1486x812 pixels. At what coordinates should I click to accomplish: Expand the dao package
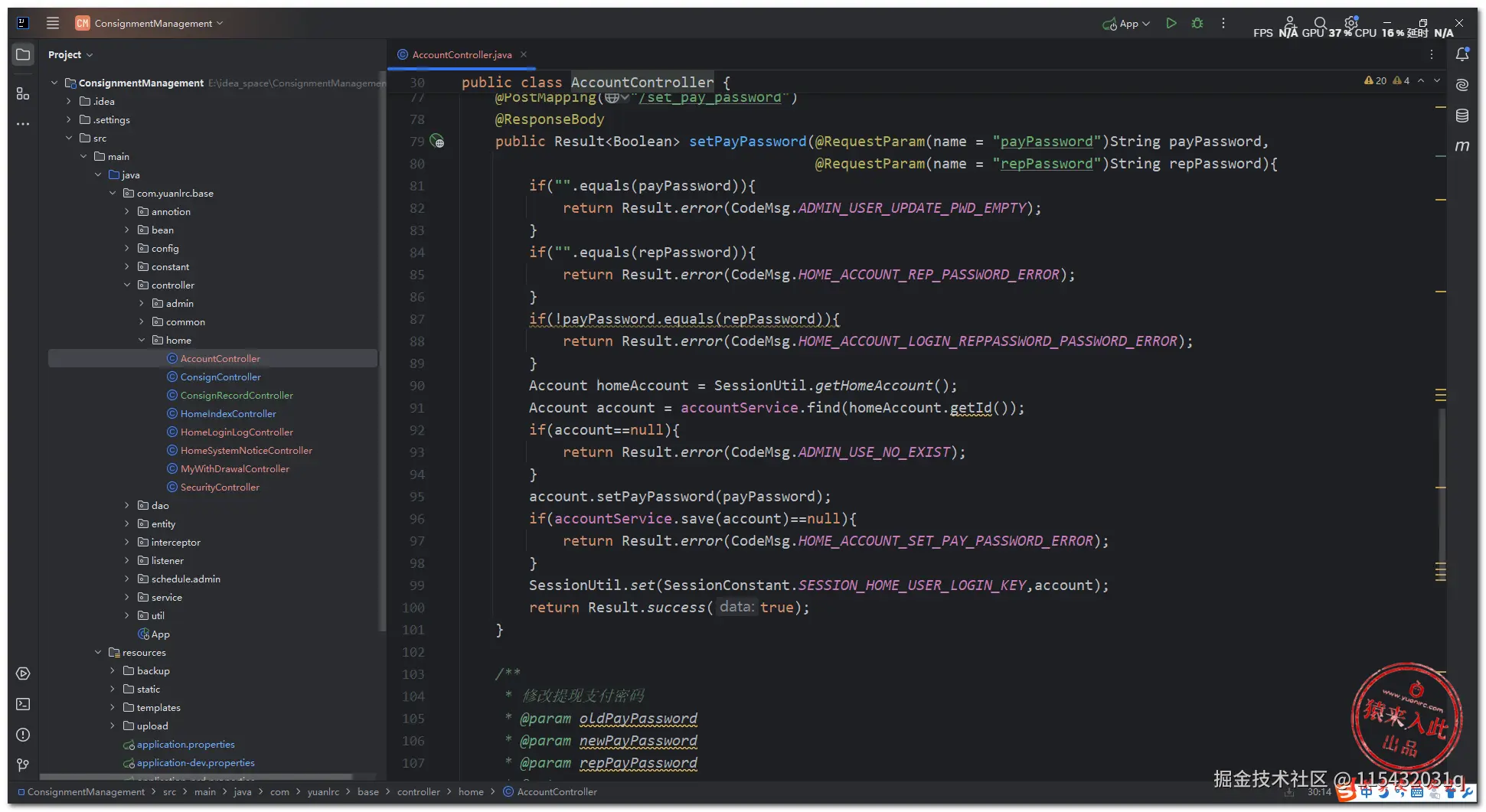click(127, 505)
